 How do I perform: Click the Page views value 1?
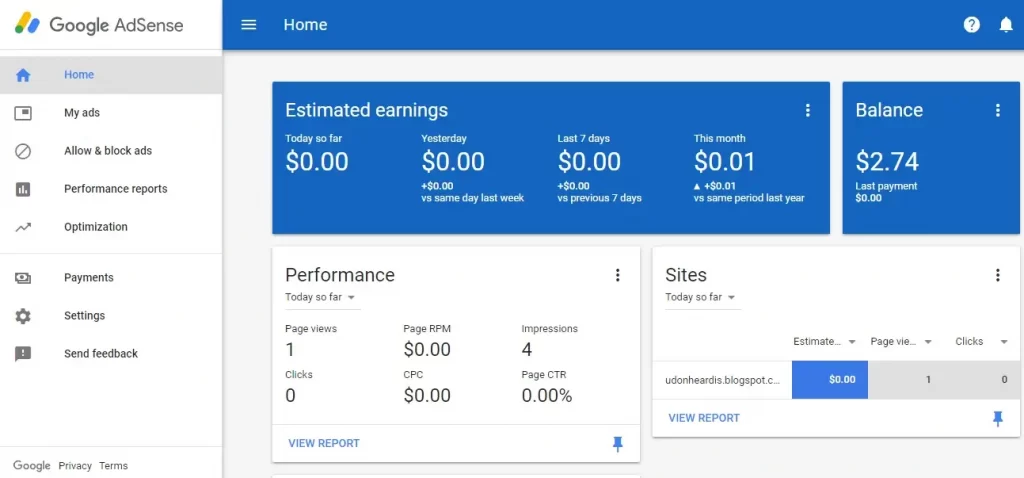(x=290, y=350)
